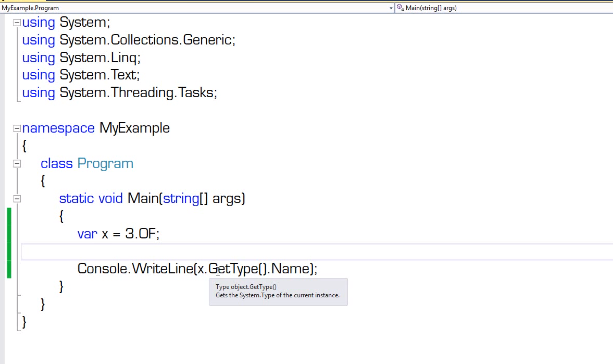Click the 'args' parameter name
Screen dimensions: 613x364
(226, 199)
